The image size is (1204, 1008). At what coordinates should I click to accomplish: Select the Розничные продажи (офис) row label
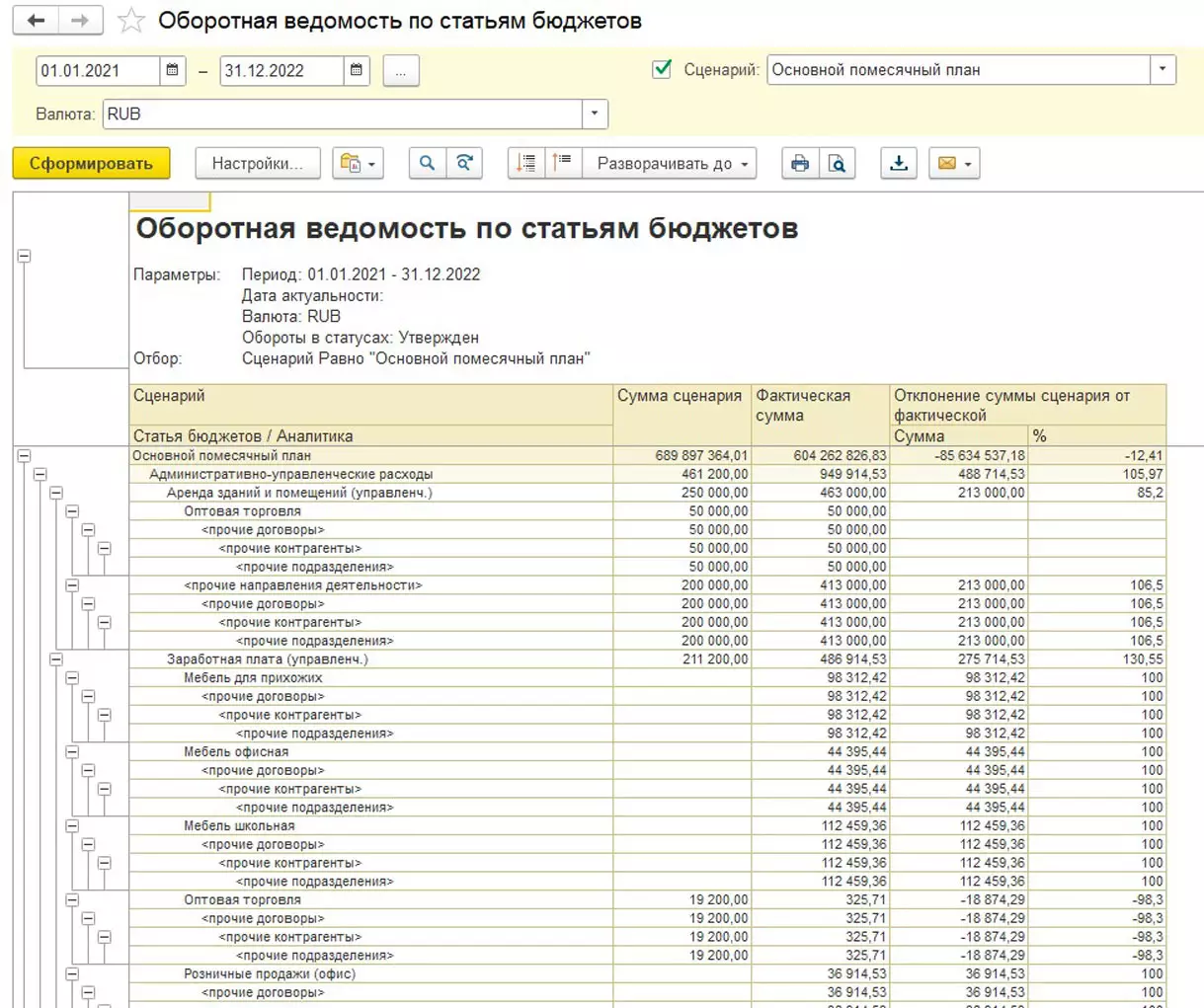click(270, 974)
